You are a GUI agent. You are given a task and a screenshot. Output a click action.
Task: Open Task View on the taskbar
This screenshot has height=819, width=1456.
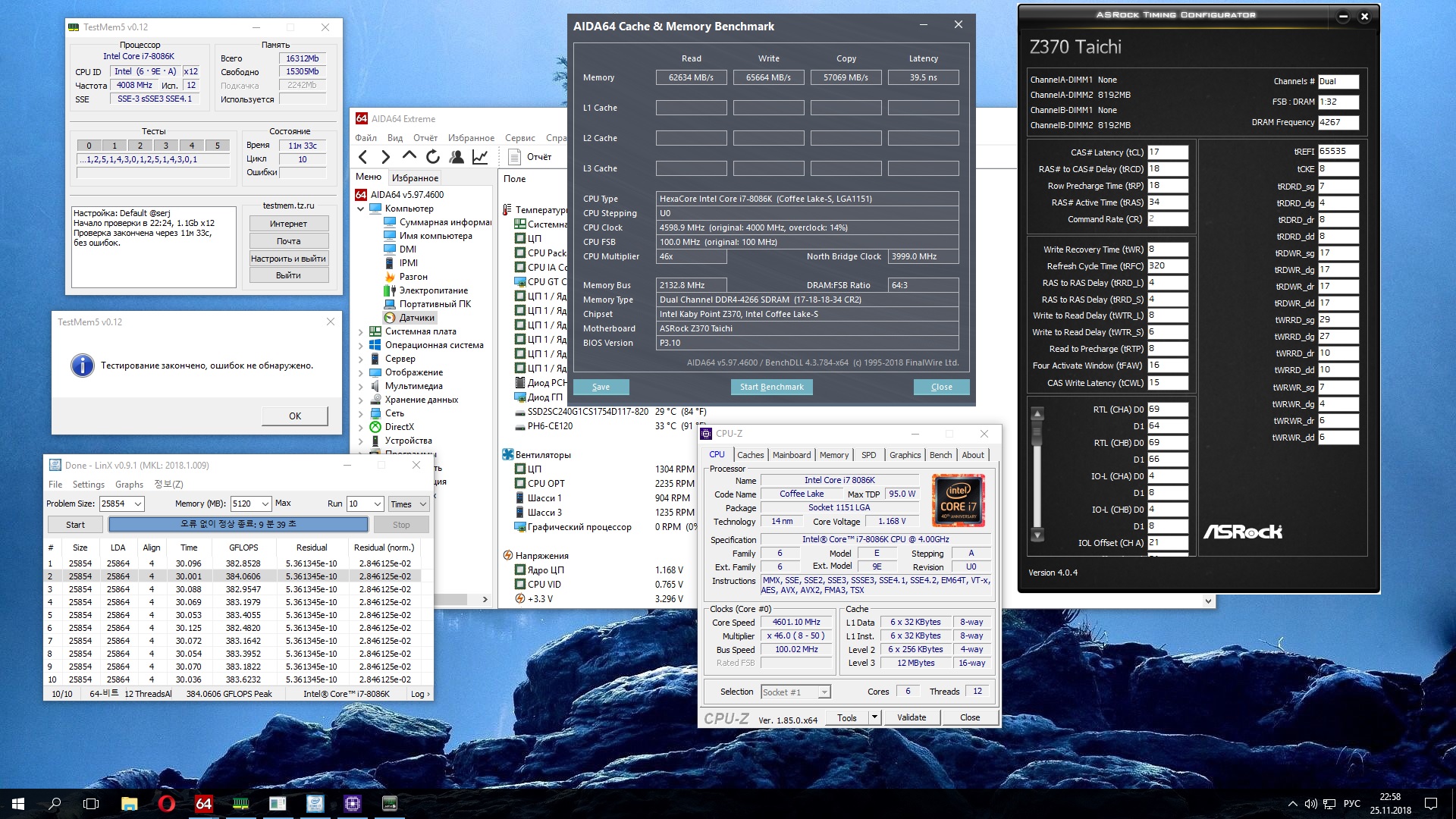tap(91, 803)
